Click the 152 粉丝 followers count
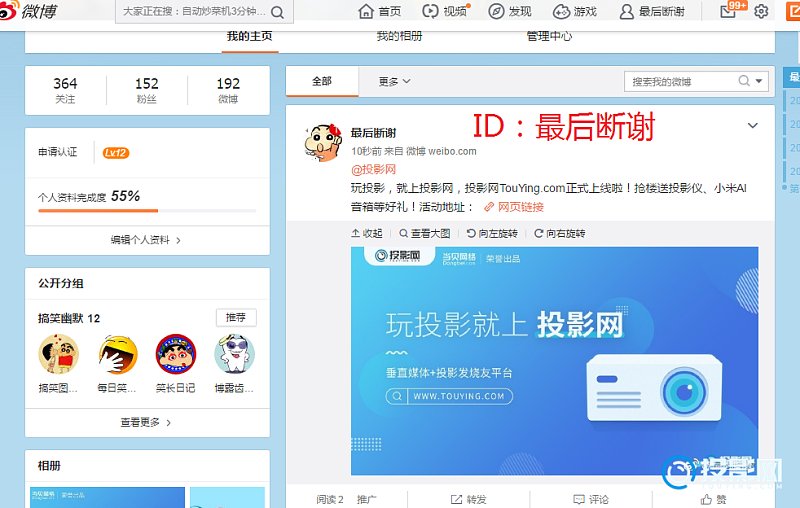 (147, 90)
